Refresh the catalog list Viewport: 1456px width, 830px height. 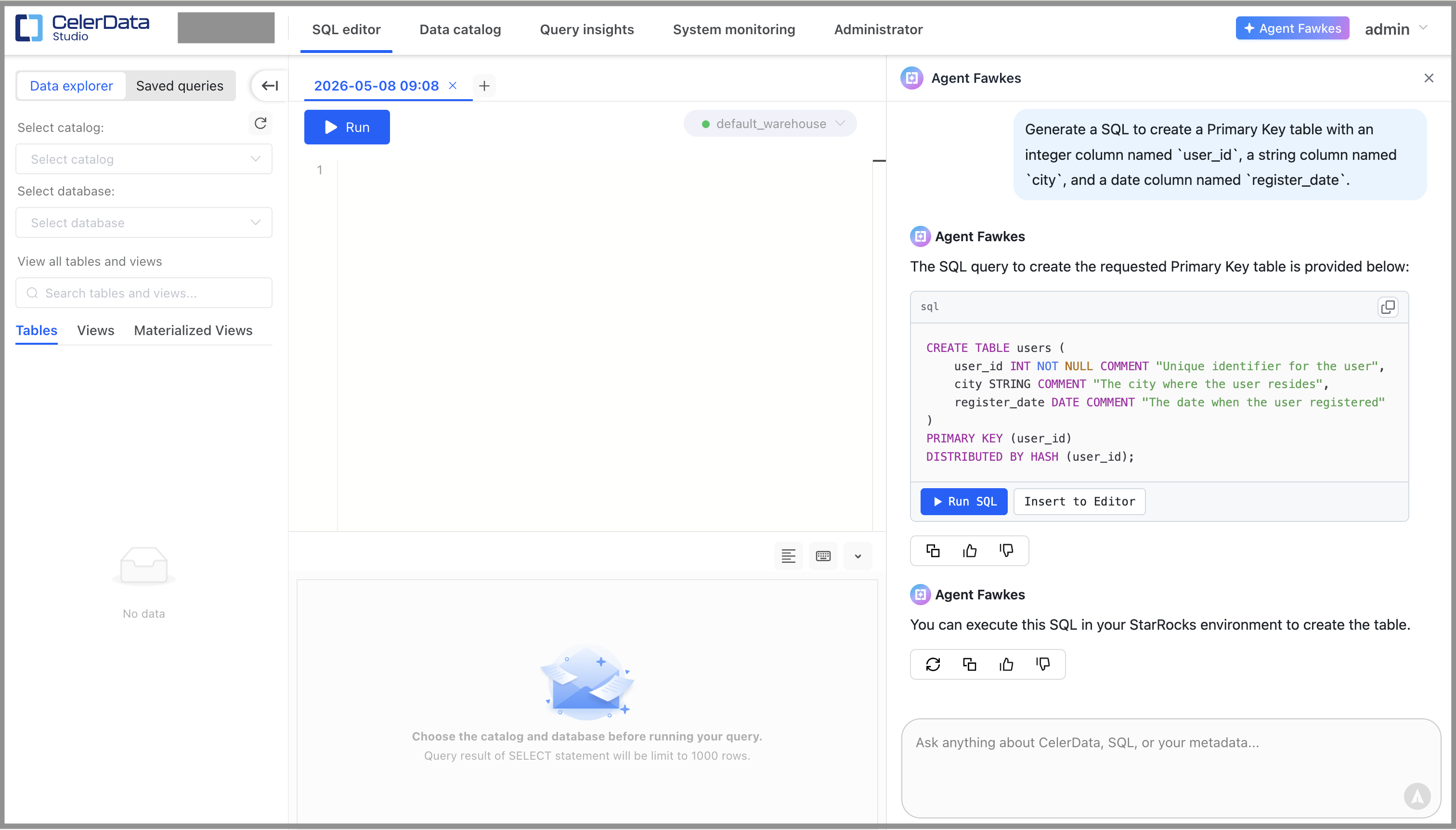pyautogui.click(x=260, y=124)
